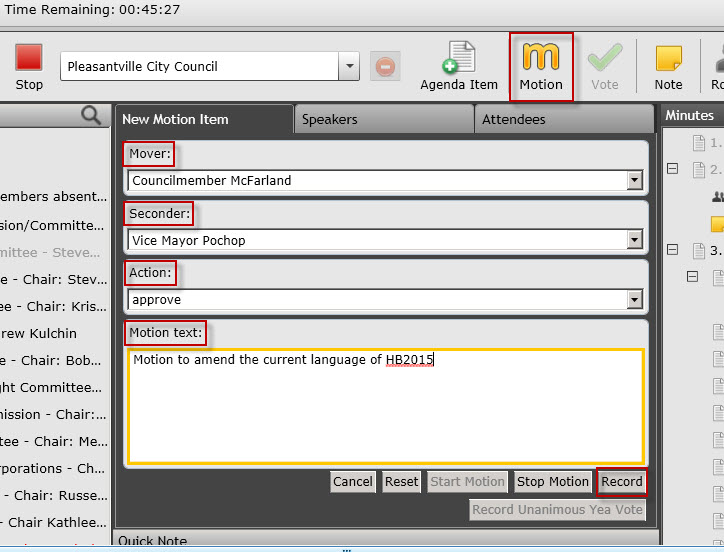Click the Agenda Item icon
The image size is (724, 552).
point(459,58)
